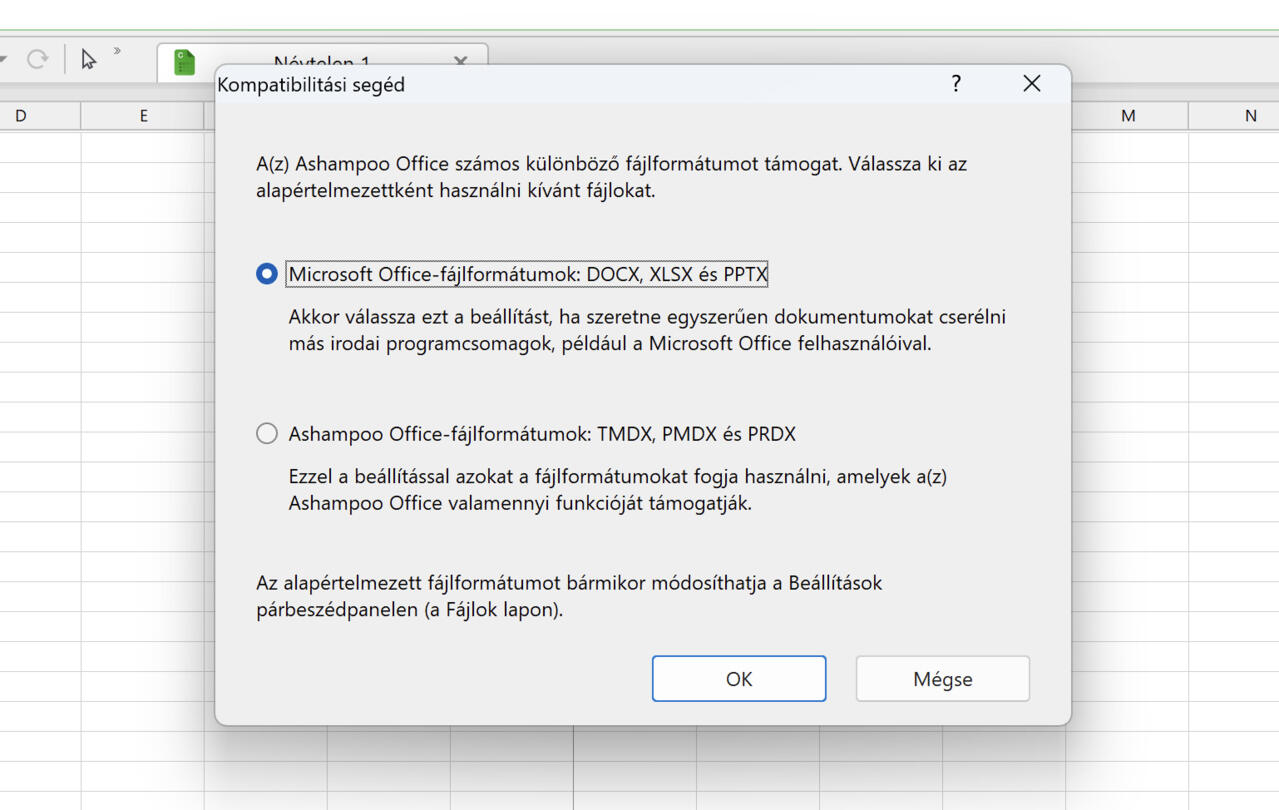Select Microsoft Office-fájlformátumok radio button

tap(267, 274)
